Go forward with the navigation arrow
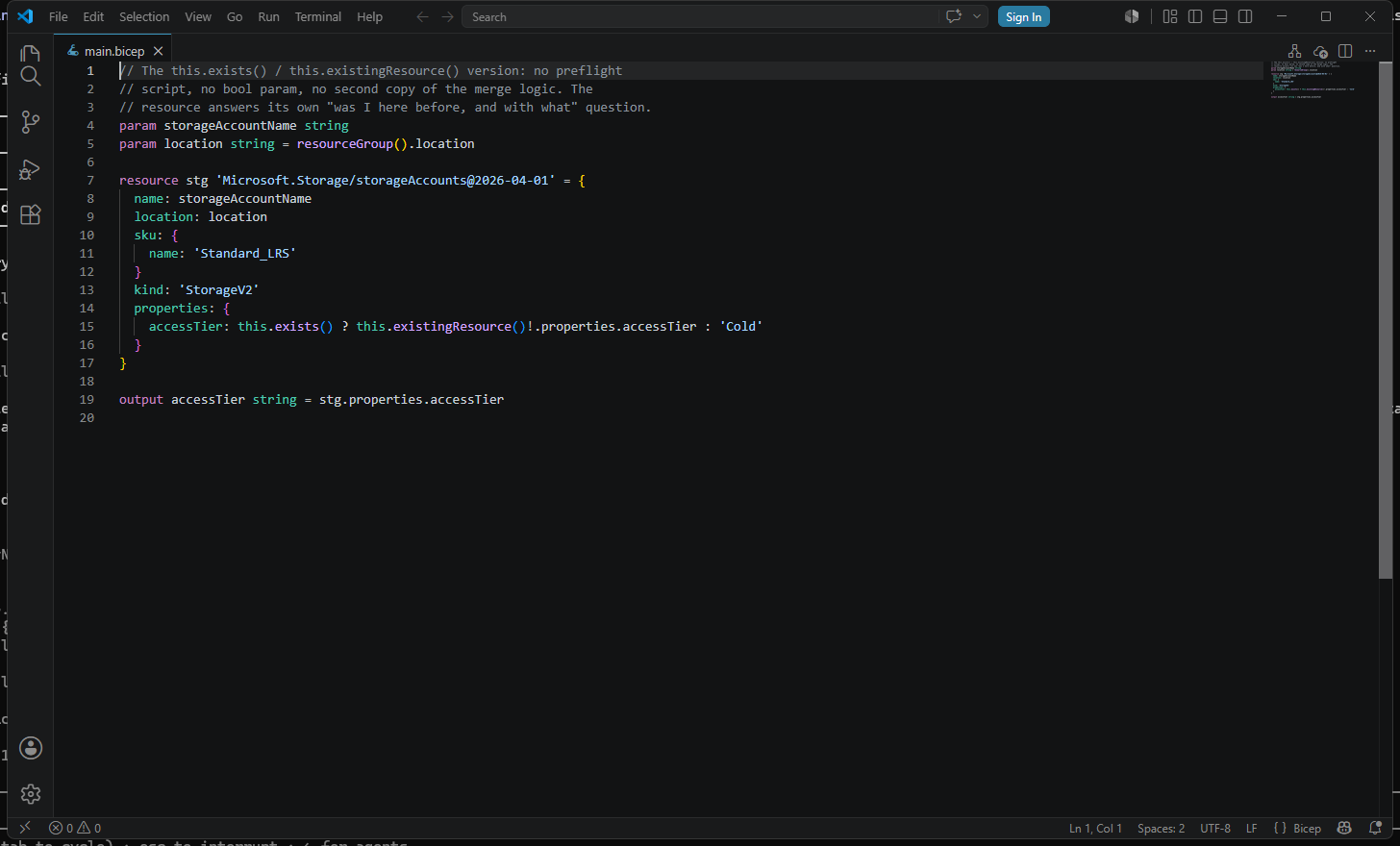Viewport: 1400px width, 846px height. point(447,16)
